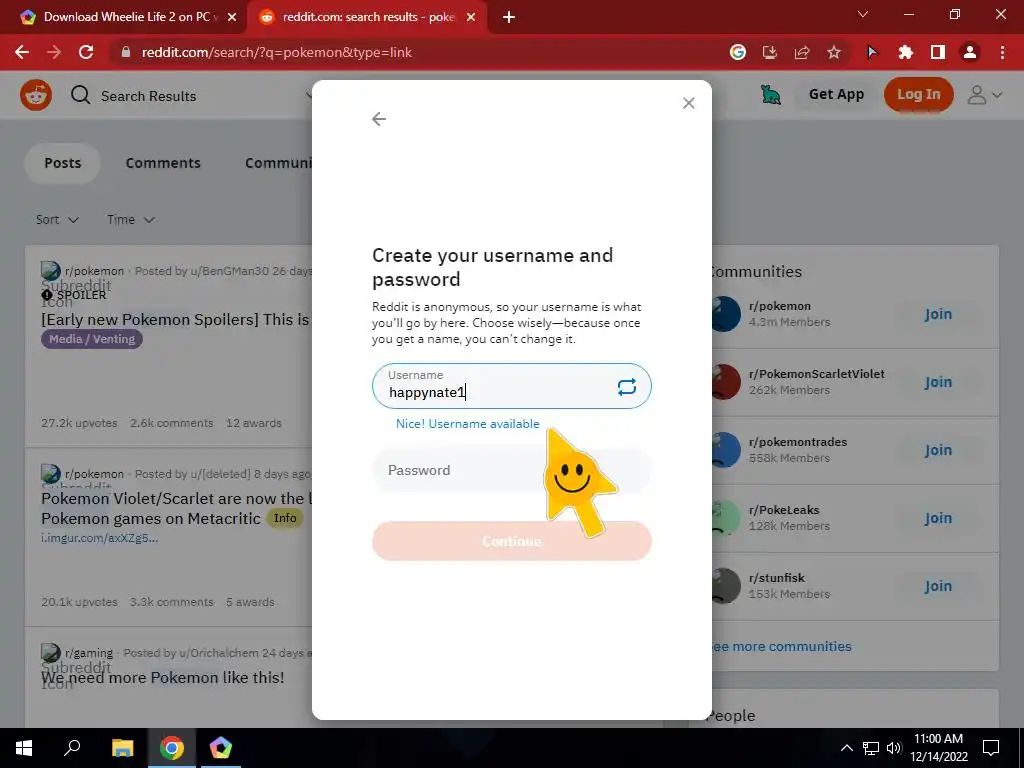The height and width of the screenshot is (768, 1024).
Task: Open the r/stunfisk community link
Action: point(776,577)
